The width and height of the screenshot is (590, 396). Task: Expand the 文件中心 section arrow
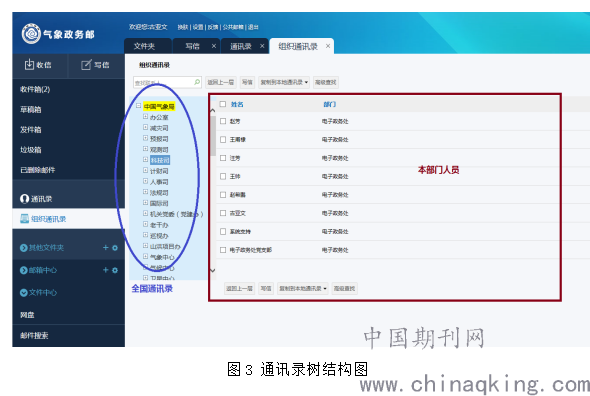[24, 292]
